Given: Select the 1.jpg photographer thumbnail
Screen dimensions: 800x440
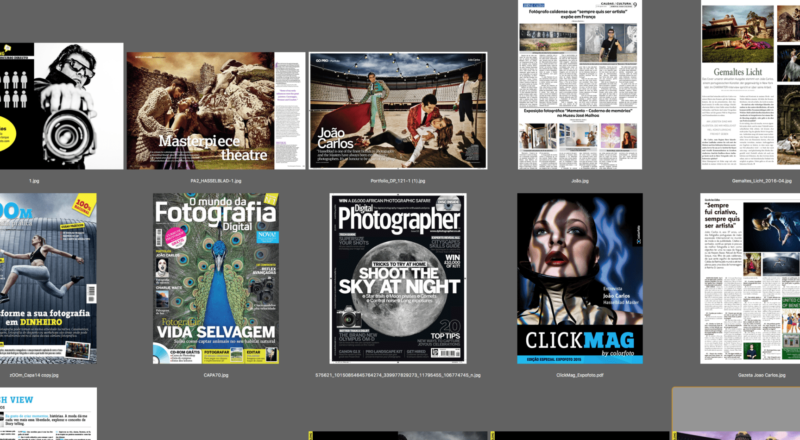Looking at the screenshot, I should click(61, 106).
